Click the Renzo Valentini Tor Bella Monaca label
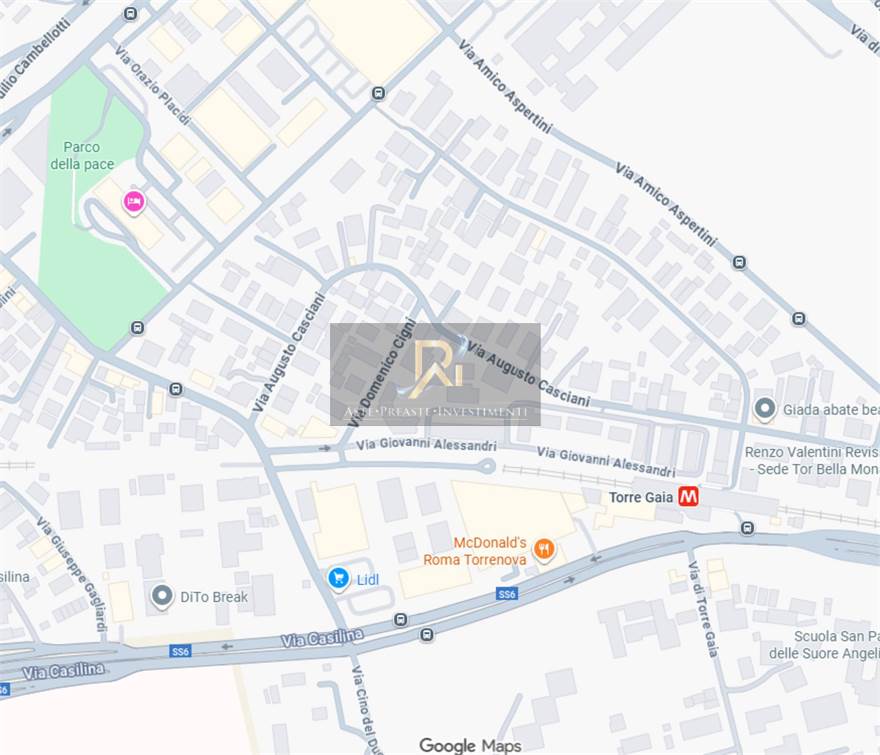 [x=812, y=460]
